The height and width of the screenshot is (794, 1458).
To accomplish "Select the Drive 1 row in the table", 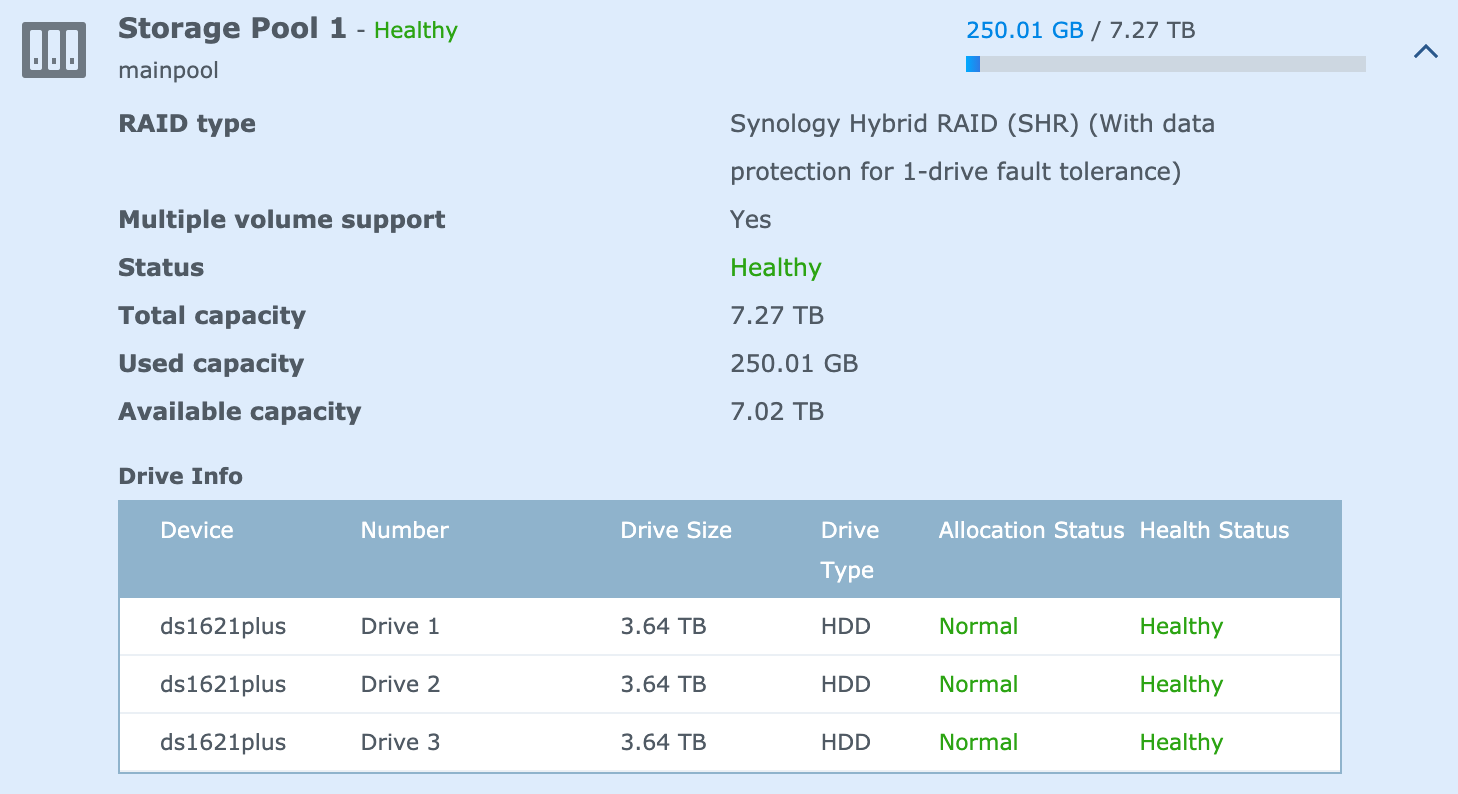I will 729,627.
